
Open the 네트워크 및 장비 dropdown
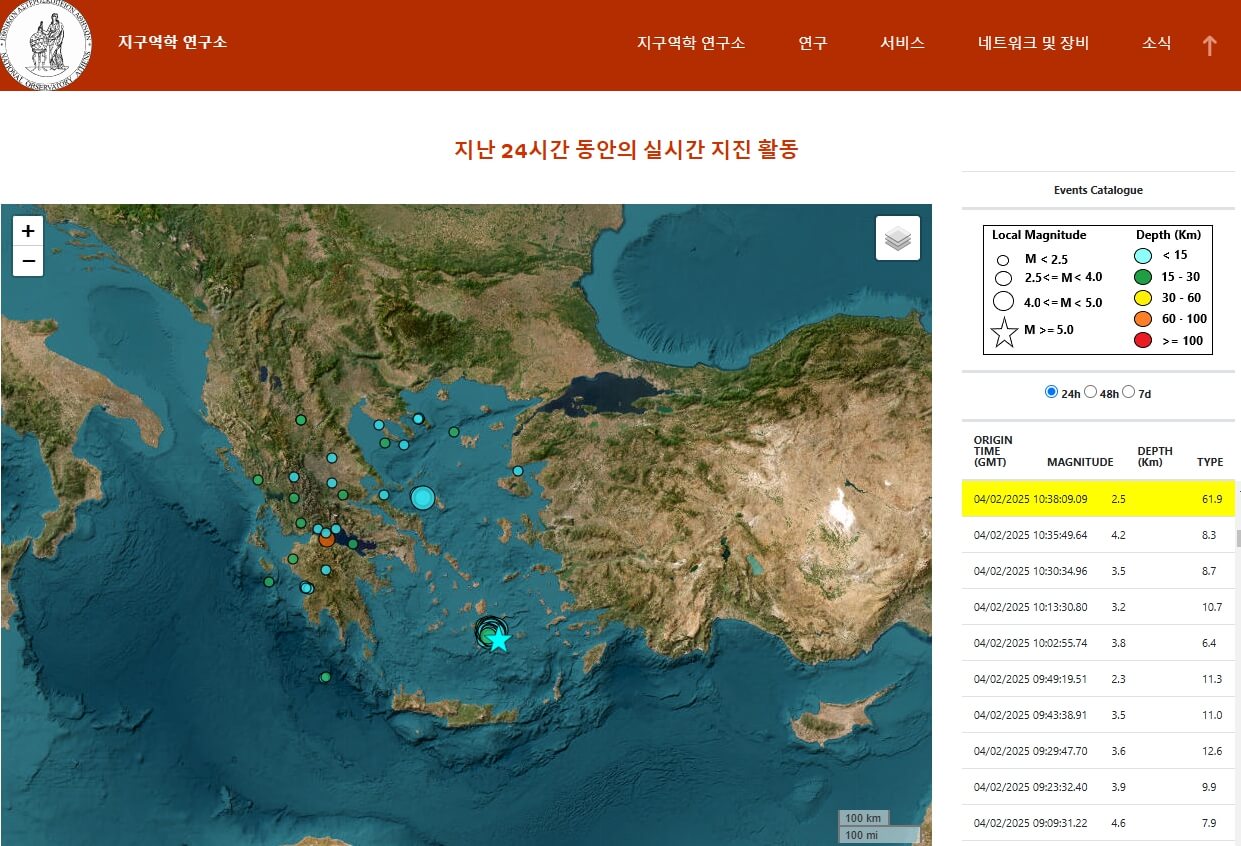(1033, 43)
